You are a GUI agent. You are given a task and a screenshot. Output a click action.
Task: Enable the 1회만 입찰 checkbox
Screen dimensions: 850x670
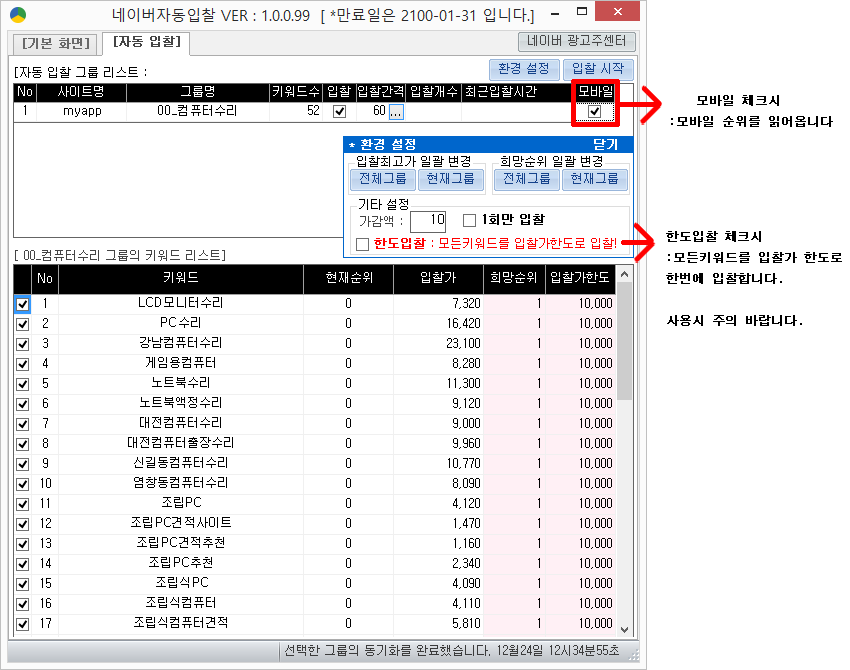pyautogui.click(x=469, y=220)
